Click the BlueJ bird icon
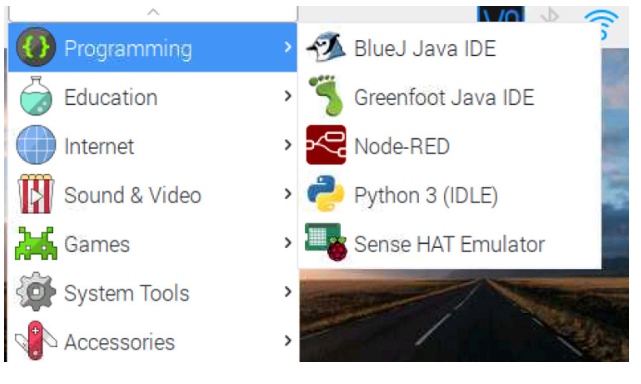The width and height of the screenshot is (641, 384). [326, 47]
